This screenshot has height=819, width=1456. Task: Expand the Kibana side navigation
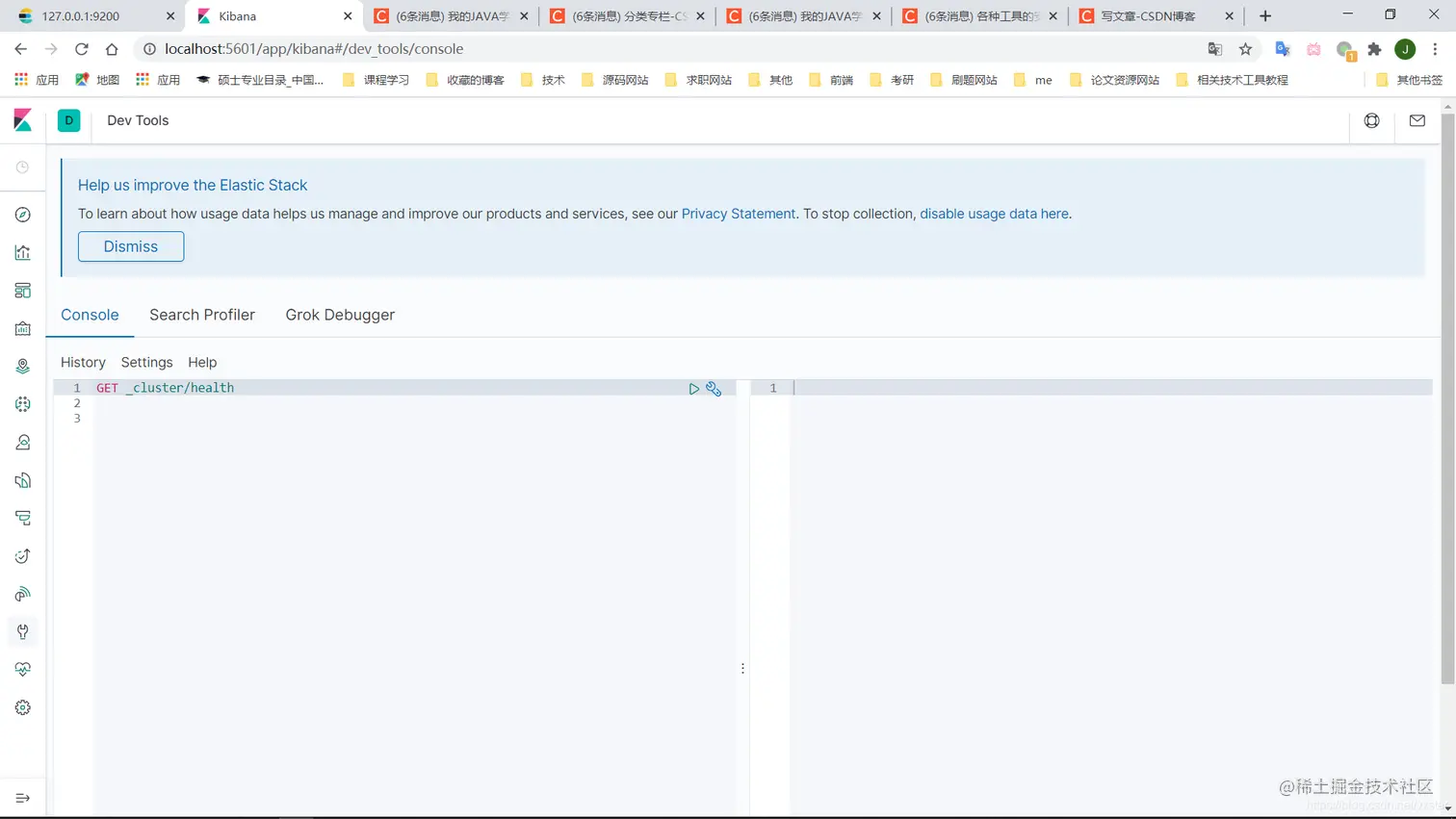[x=23, y=798]
